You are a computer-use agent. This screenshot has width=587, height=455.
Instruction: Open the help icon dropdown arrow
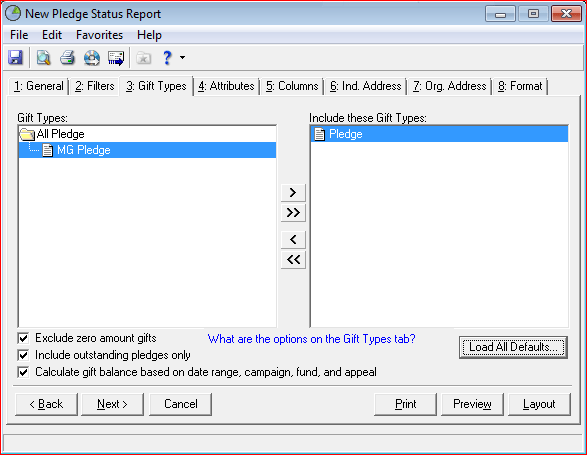182,58
